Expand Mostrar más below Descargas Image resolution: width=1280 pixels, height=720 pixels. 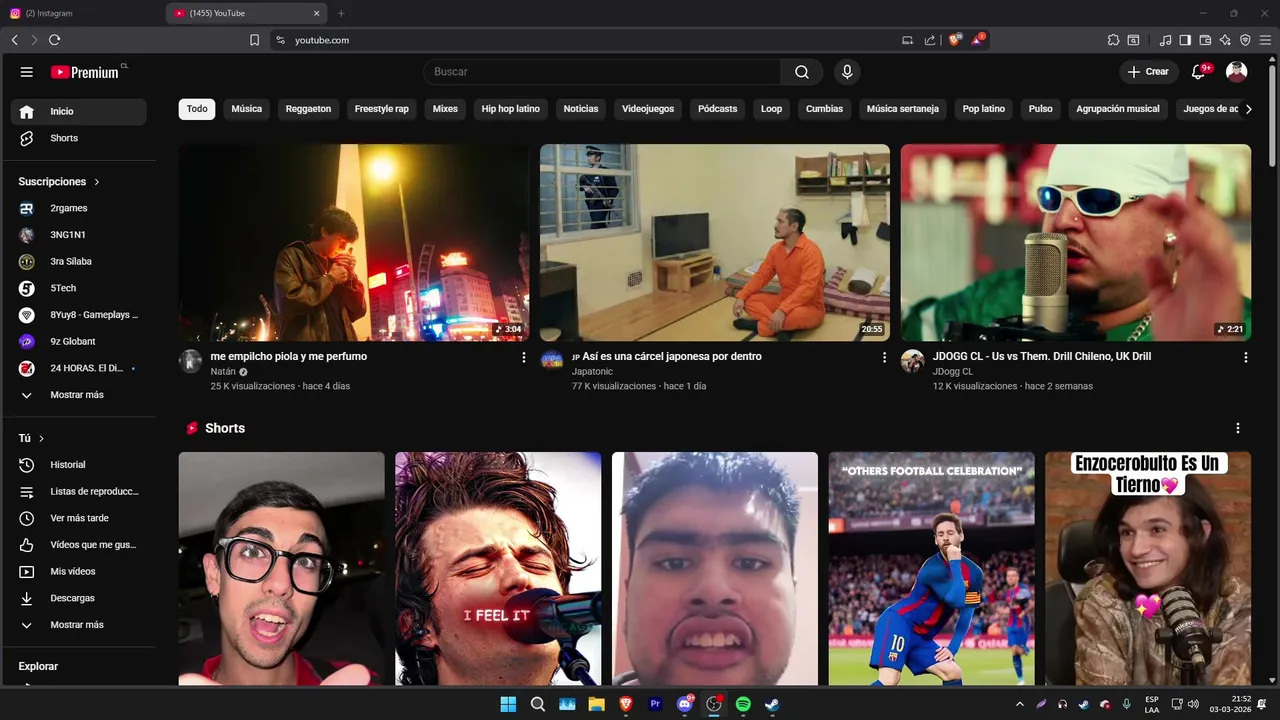[x=79, y=625]
